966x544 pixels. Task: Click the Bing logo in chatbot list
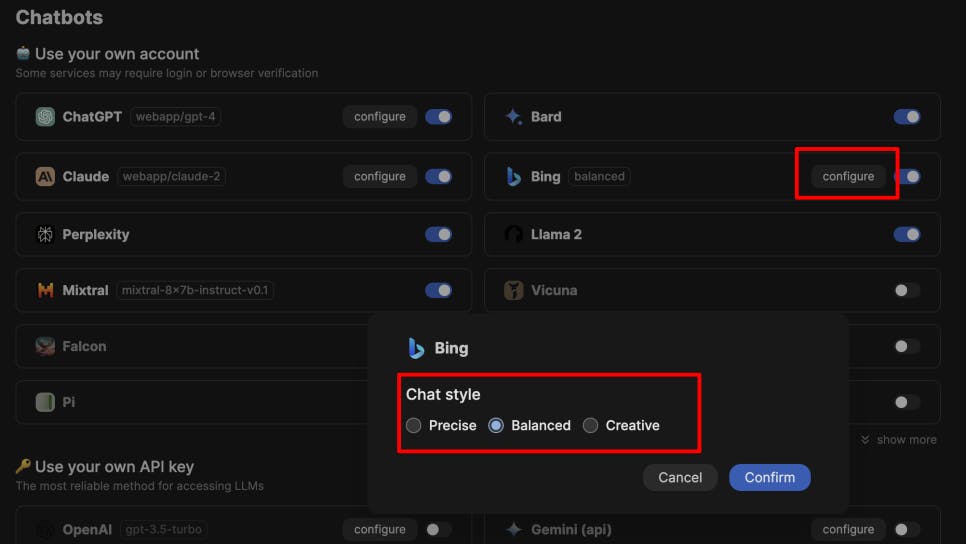coord(513,176)
